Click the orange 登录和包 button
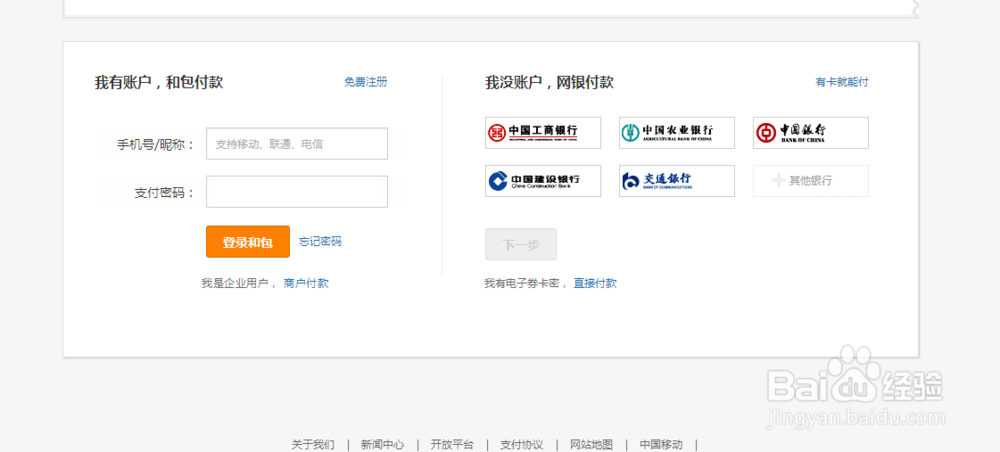1000x452 pixels. (x=247, y=242)
